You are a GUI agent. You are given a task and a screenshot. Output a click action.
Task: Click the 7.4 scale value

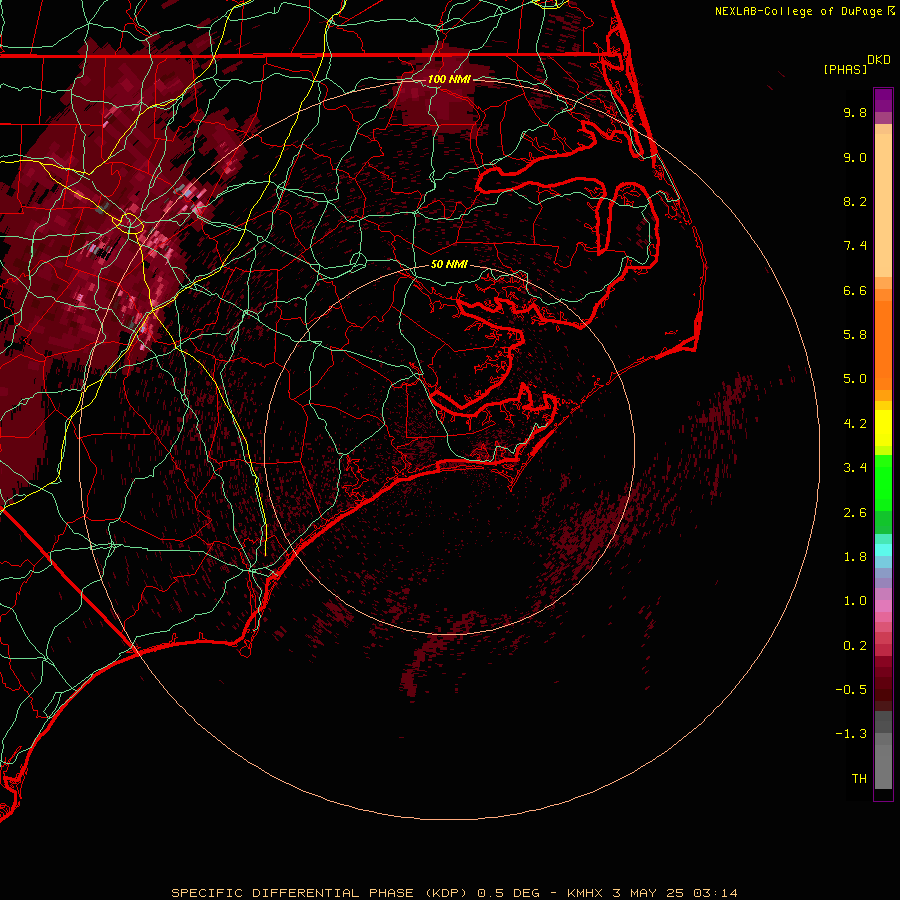point(855,246)
